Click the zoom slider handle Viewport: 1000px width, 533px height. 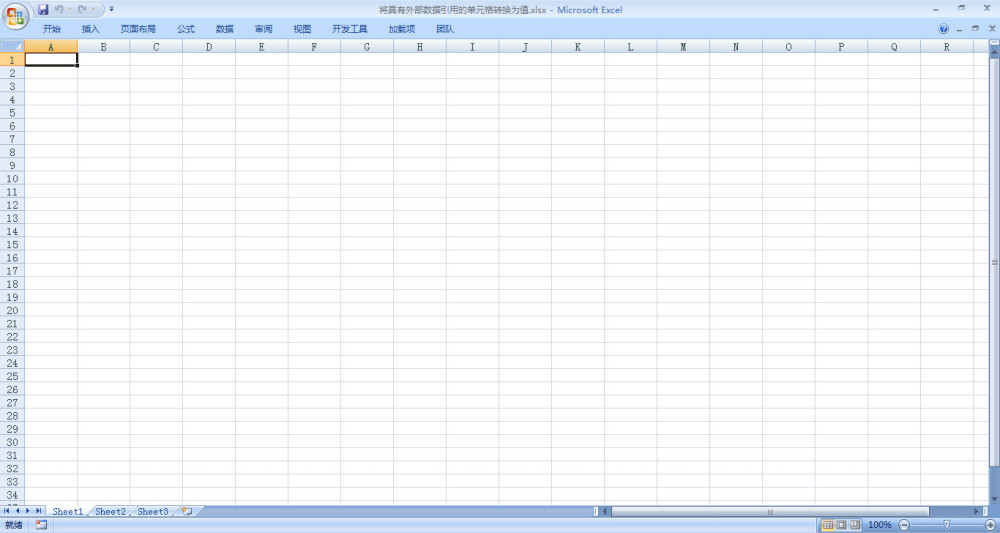coord(946,525)
